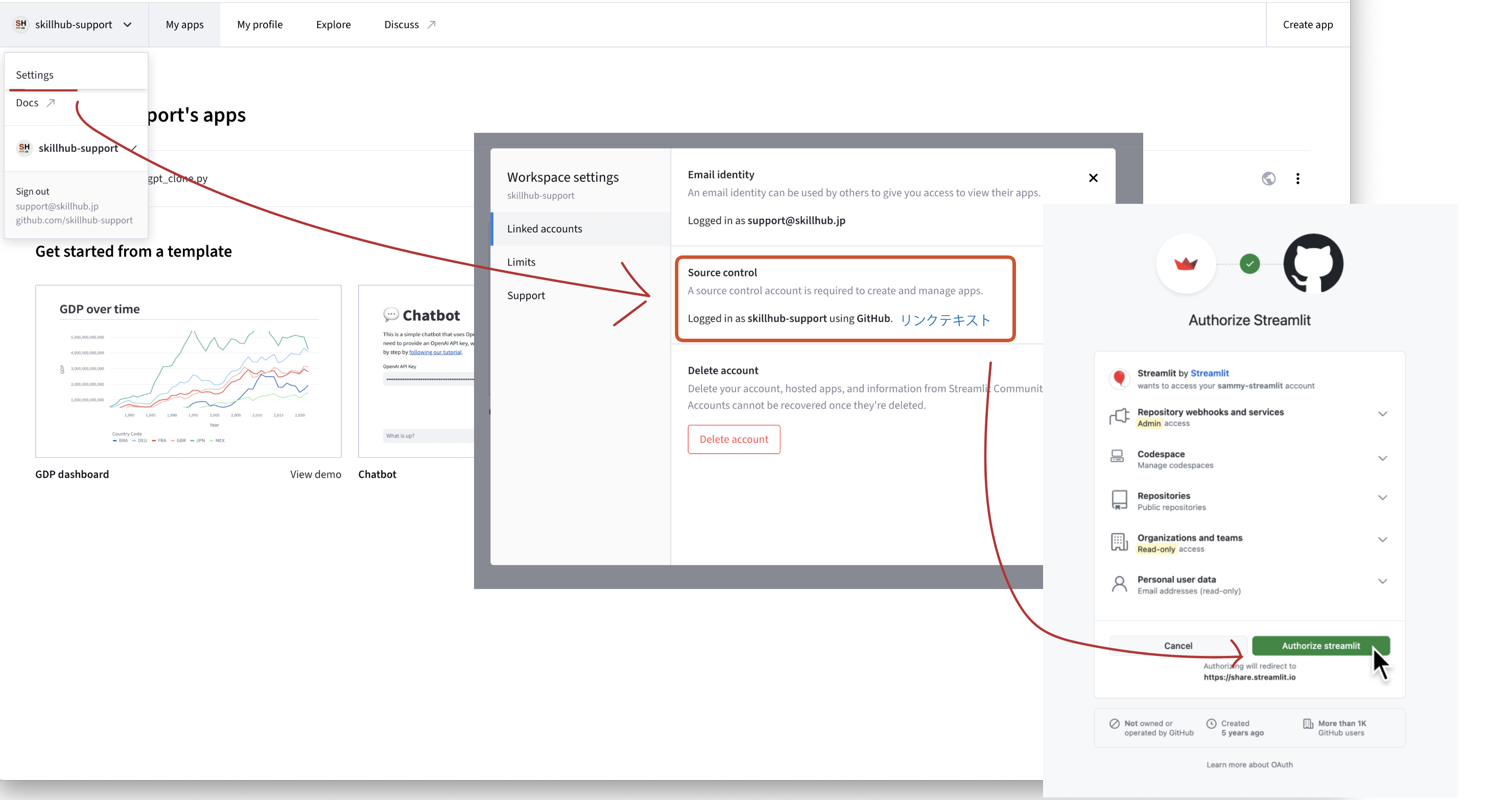Screen dimensions: 1512x800
Task: Open the Chatbot template thumbnail
Action: coord(416,371)
